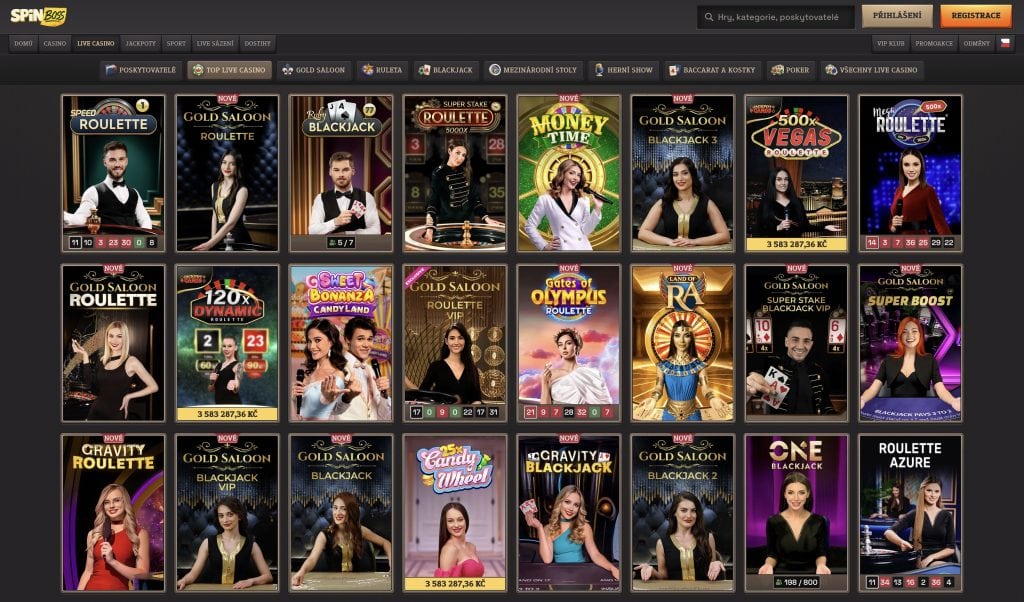Click the Herní show microphone icon
1024x602 pixels.
point(599,70)
